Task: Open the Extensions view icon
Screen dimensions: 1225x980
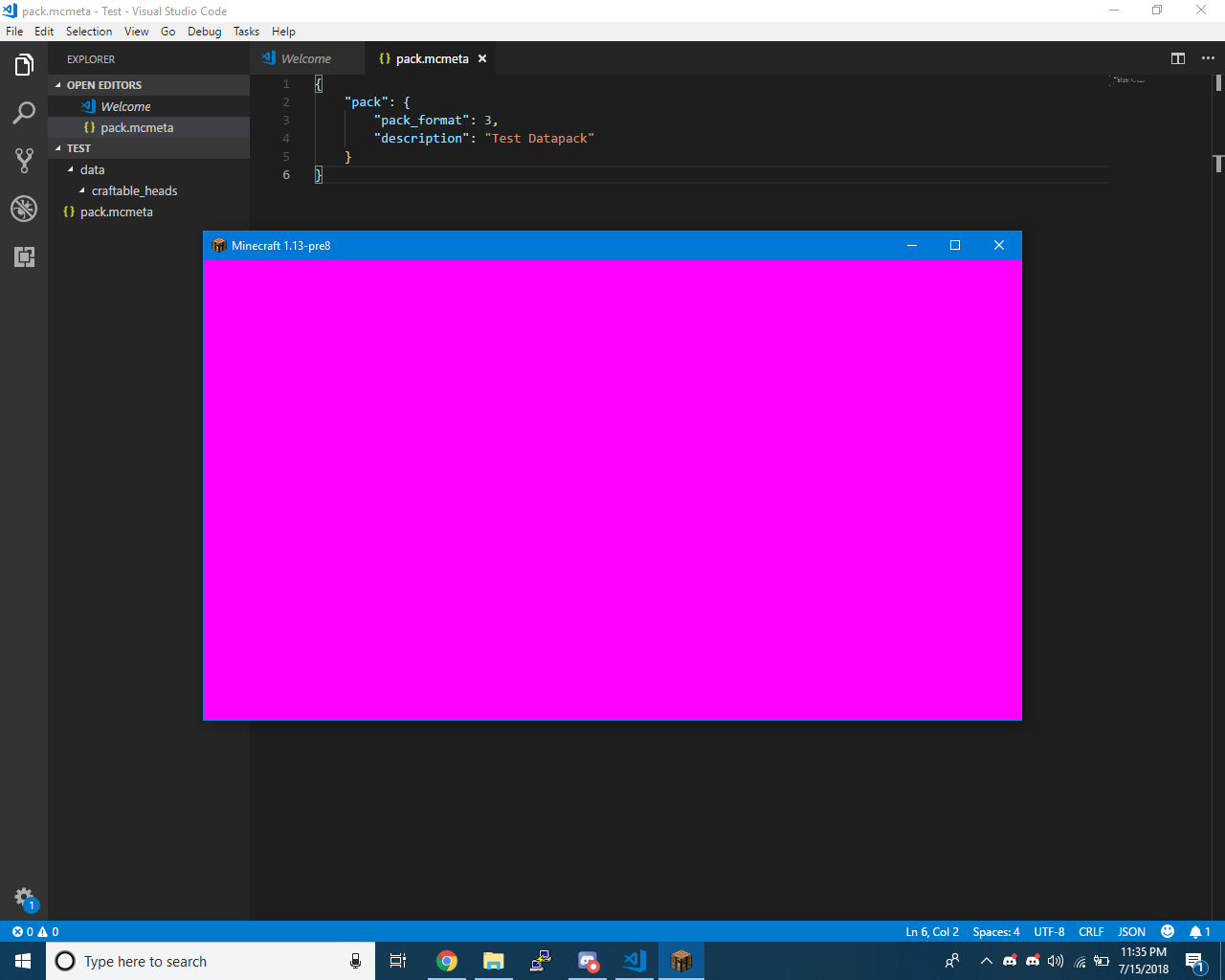Action: coord(24,256)
